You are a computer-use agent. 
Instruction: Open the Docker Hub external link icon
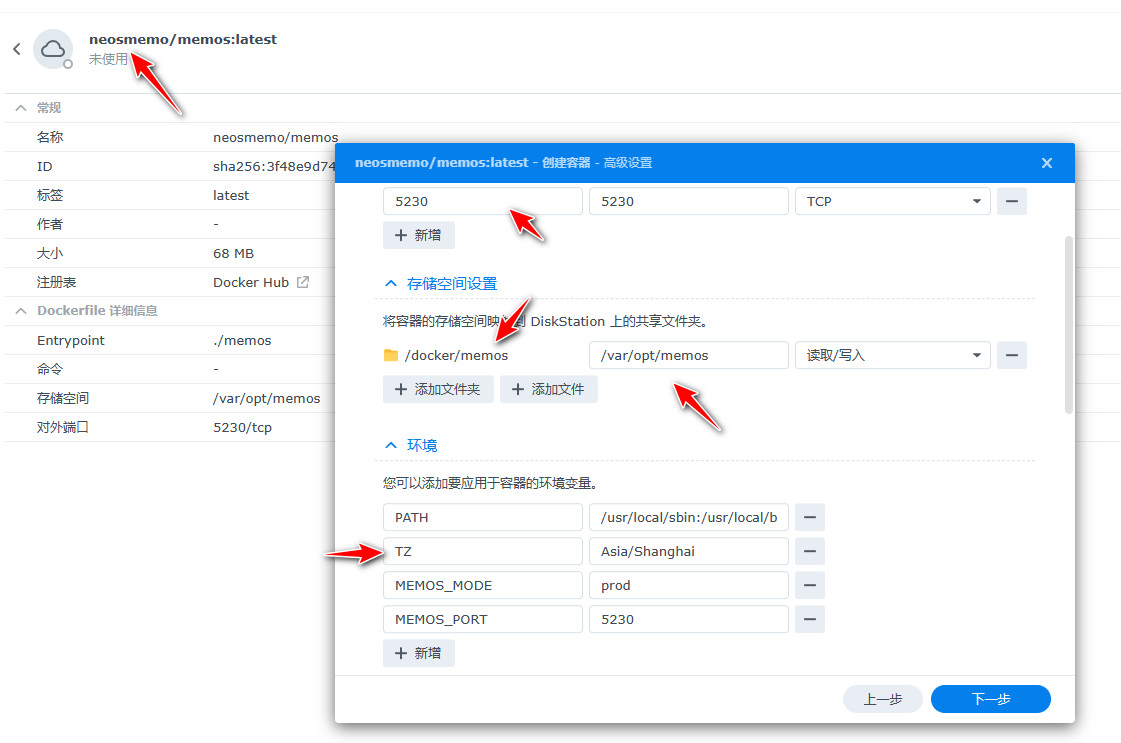click(x=303, y=282)
